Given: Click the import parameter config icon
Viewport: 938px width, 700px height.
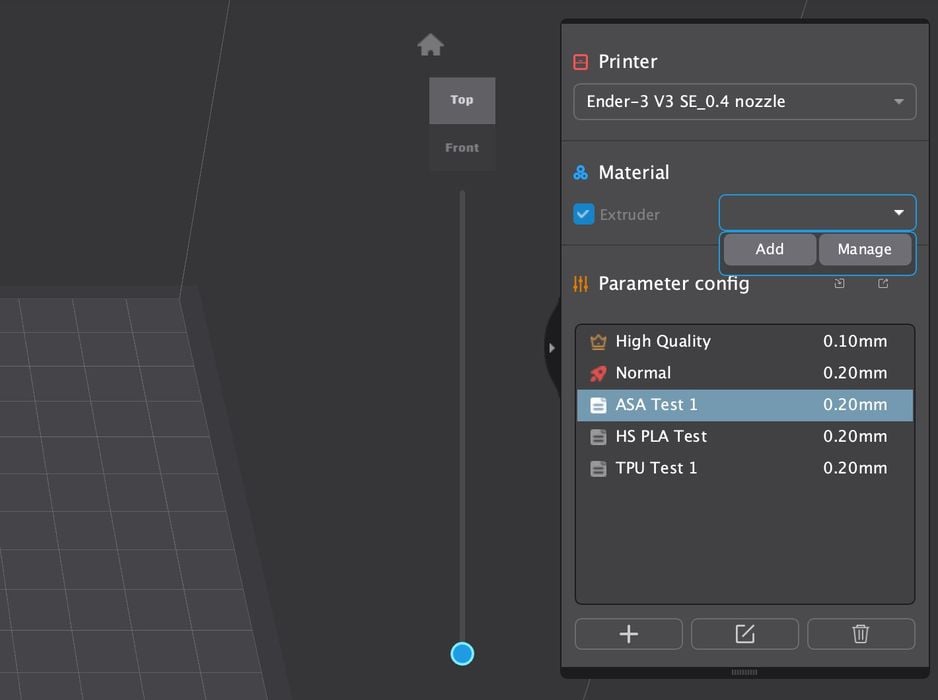Looking at the screenshot, I should point(839,284).
